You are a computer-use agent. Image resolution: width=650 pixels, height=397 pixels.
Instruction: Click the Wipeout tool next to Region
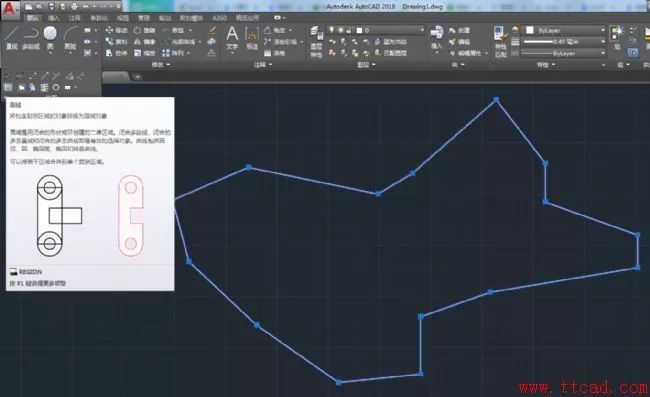21,87
